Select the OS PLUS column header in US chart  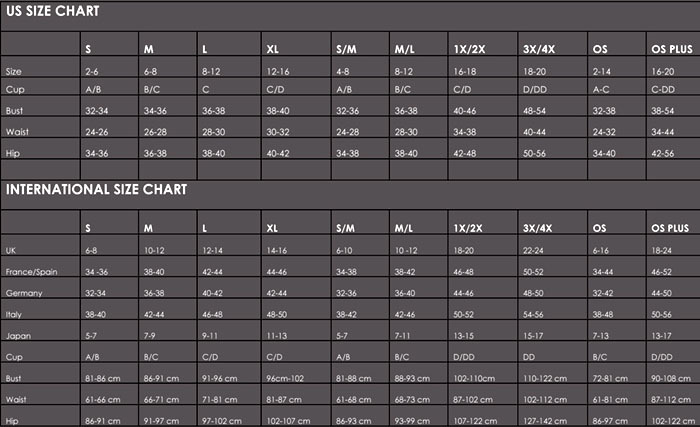(x=672, y=49)
